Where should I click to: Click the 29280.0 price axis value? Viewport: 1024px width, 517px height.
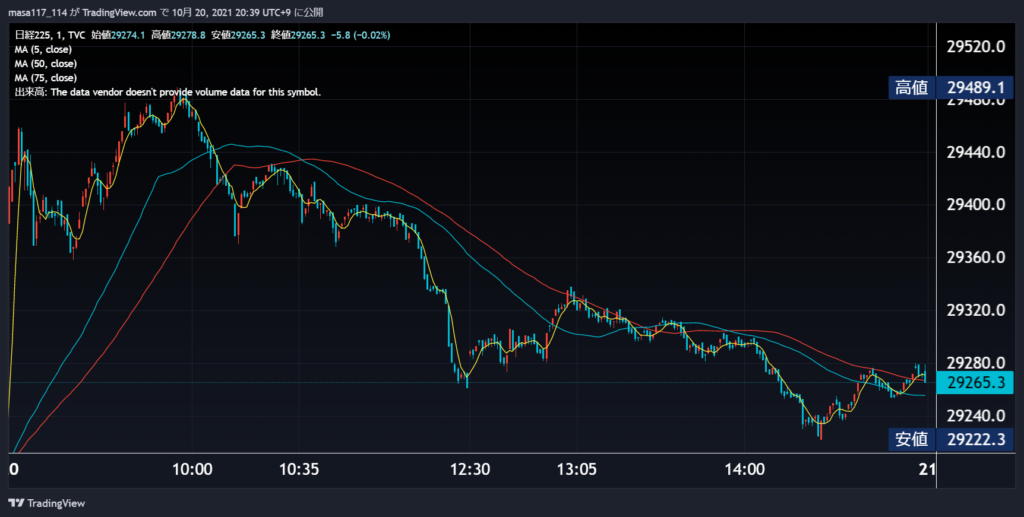(976, 362)
